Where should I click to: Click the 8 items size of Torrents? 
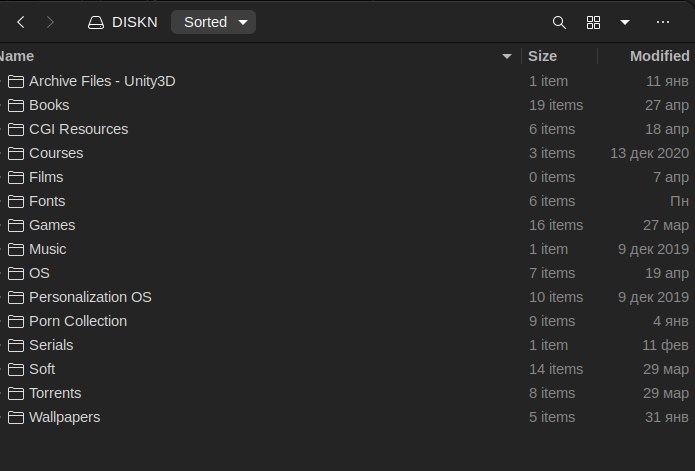552,393
